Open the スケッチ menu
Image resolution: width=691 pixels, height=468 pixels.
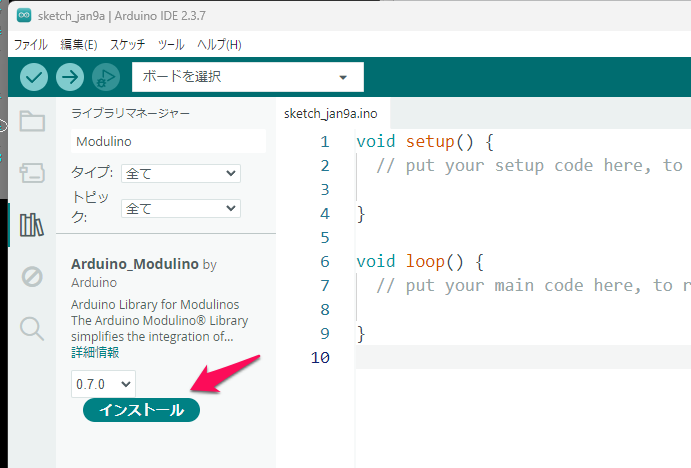pyautogui.click(x=127, y=45)
